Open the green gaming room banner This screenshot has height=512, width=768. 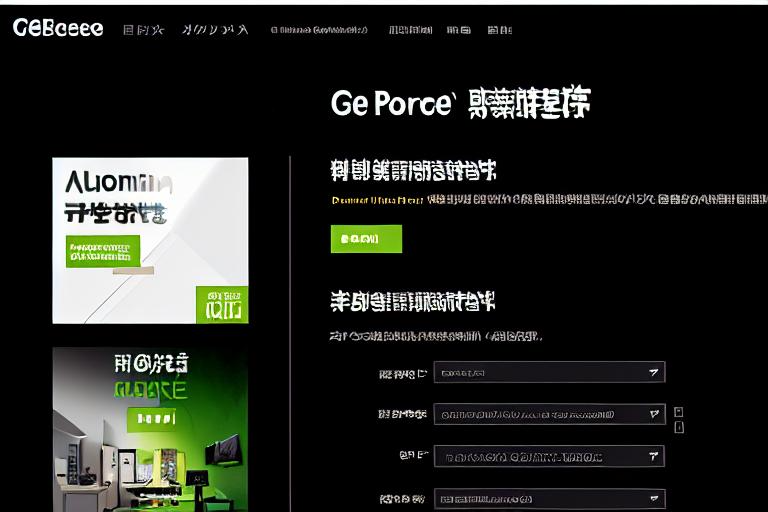tap(150, 428)
